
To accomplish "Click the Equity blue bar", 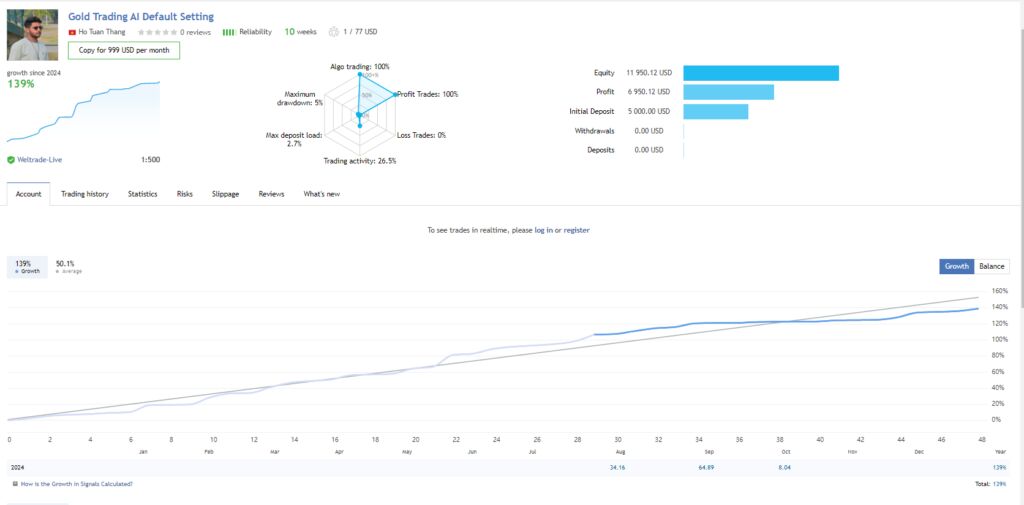I will pyautogui.click(x=761, y=73).
